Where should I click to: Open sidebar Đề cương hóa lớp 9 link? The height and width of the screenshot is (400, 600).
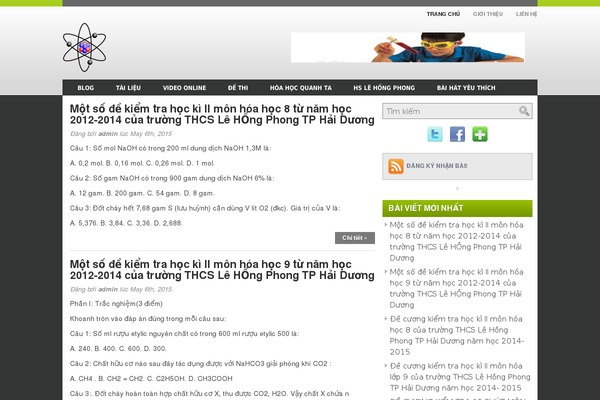[x=460, y=377]
